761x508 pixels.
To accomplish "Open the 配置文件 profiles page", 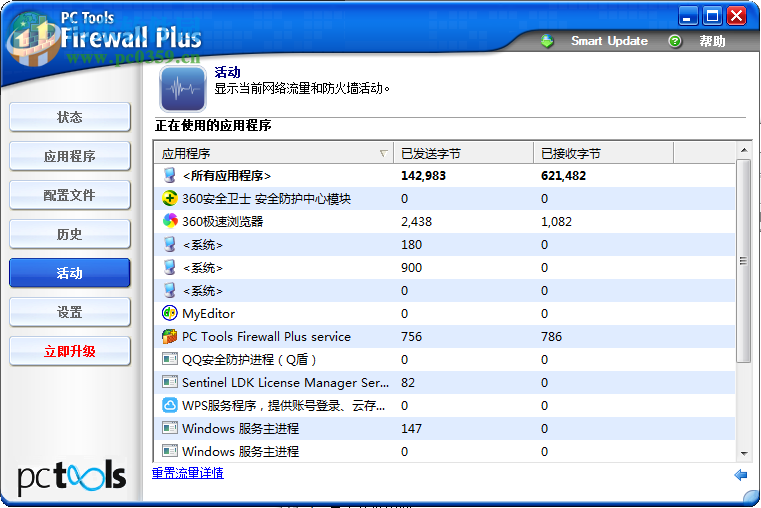I will pos(70,195).
